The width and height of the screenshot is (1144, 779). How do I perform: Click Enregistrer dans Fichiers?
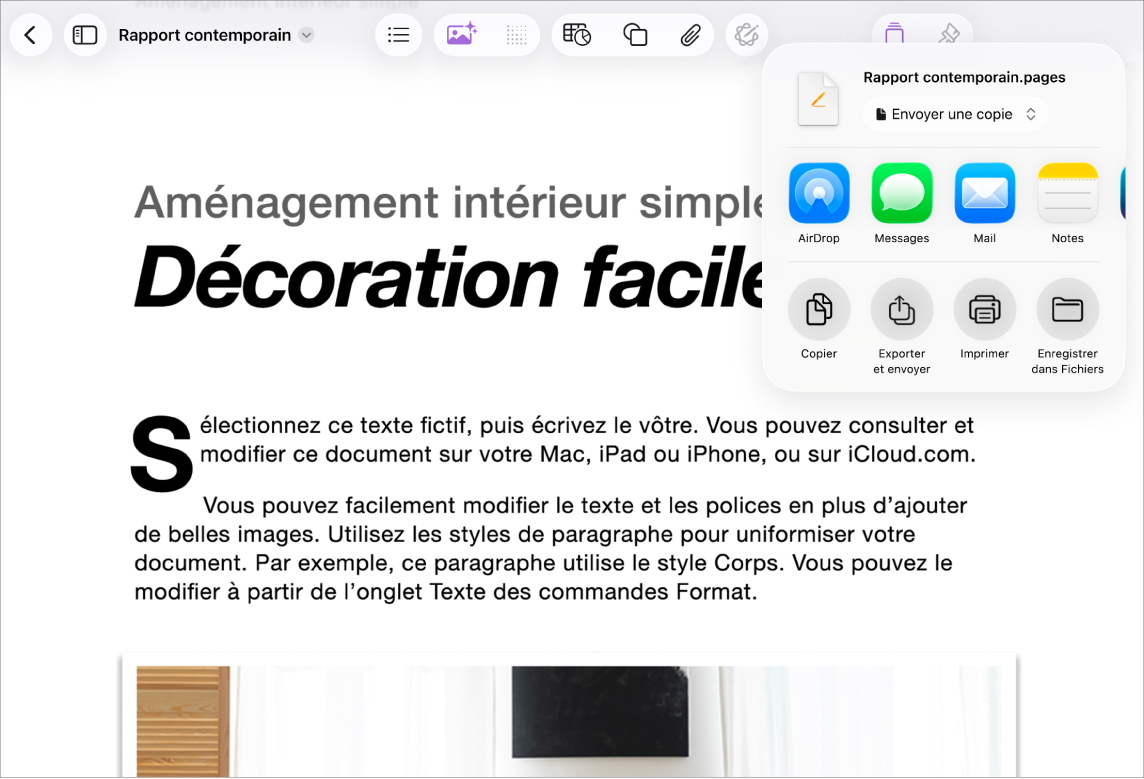[1067, 327]
